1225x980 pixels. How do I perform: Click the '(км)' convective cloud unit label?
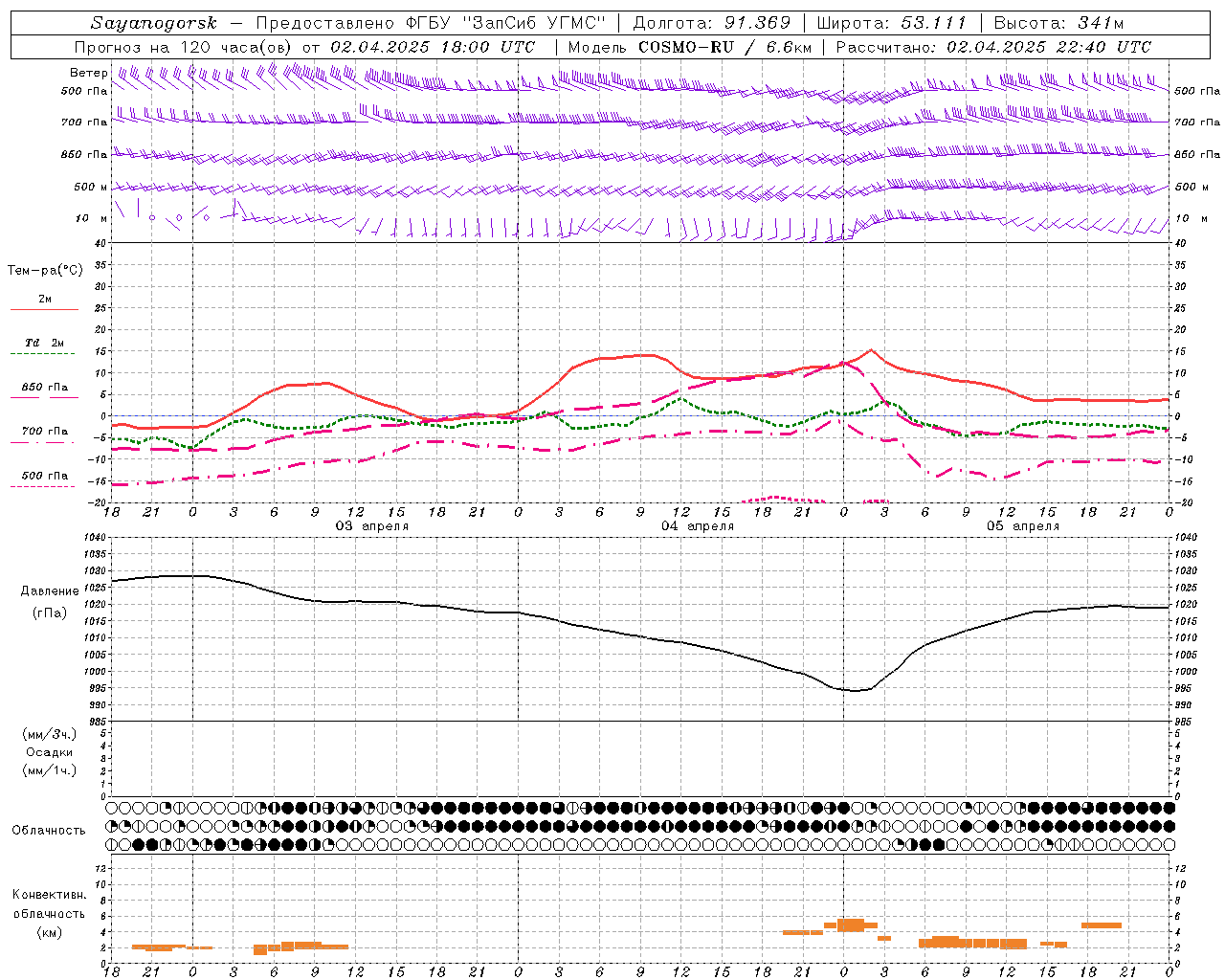point(50,932)
